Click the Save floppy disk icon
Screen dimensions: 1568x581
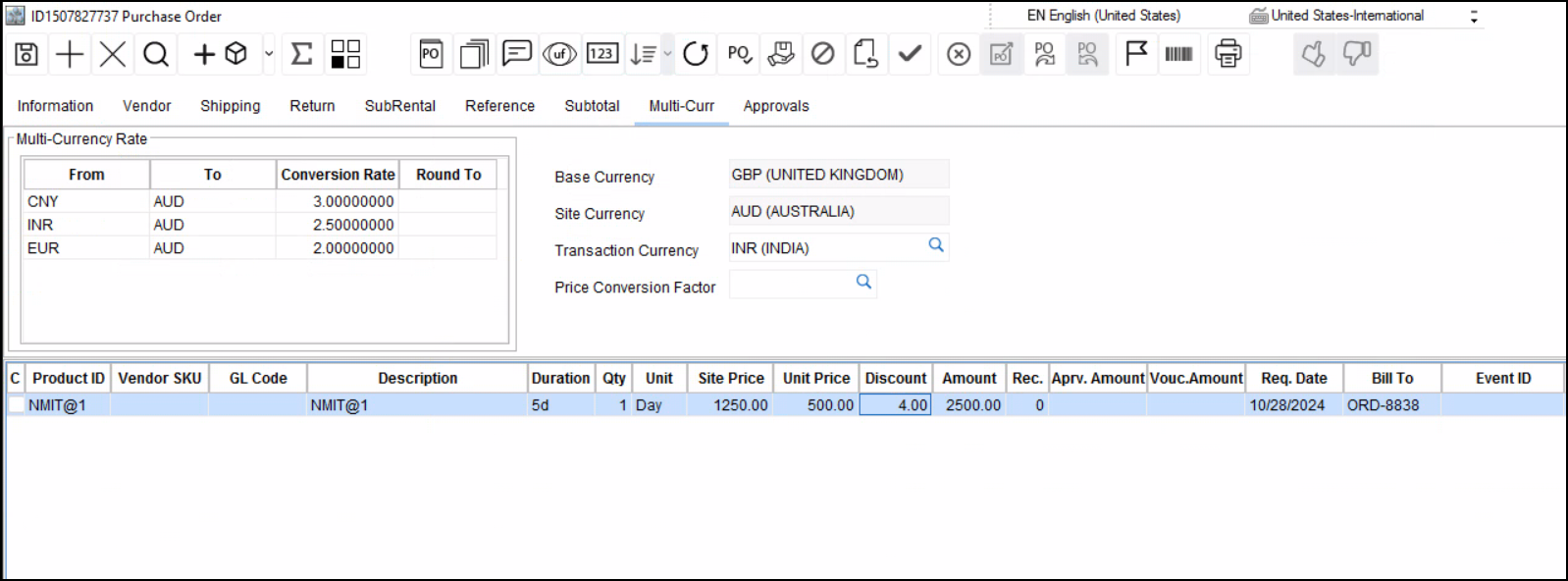pos(26,54)
